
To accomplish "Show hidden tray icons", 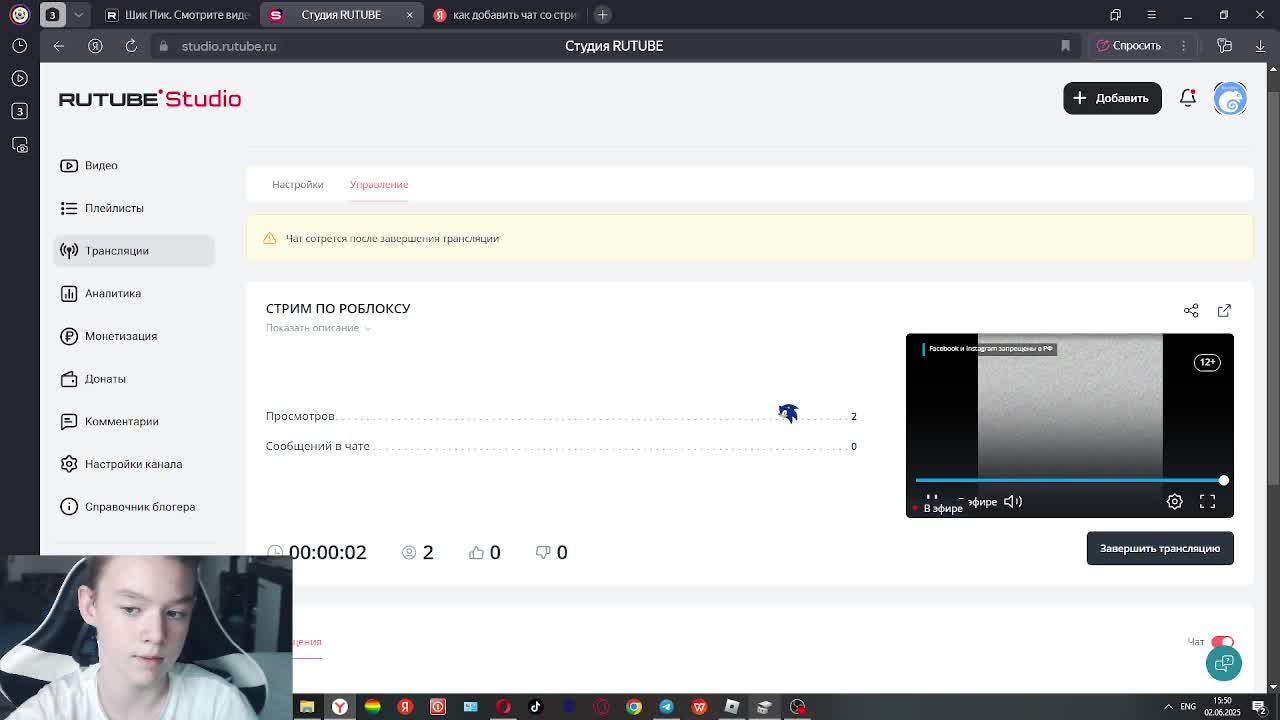I will click(x=1168, y=707).
